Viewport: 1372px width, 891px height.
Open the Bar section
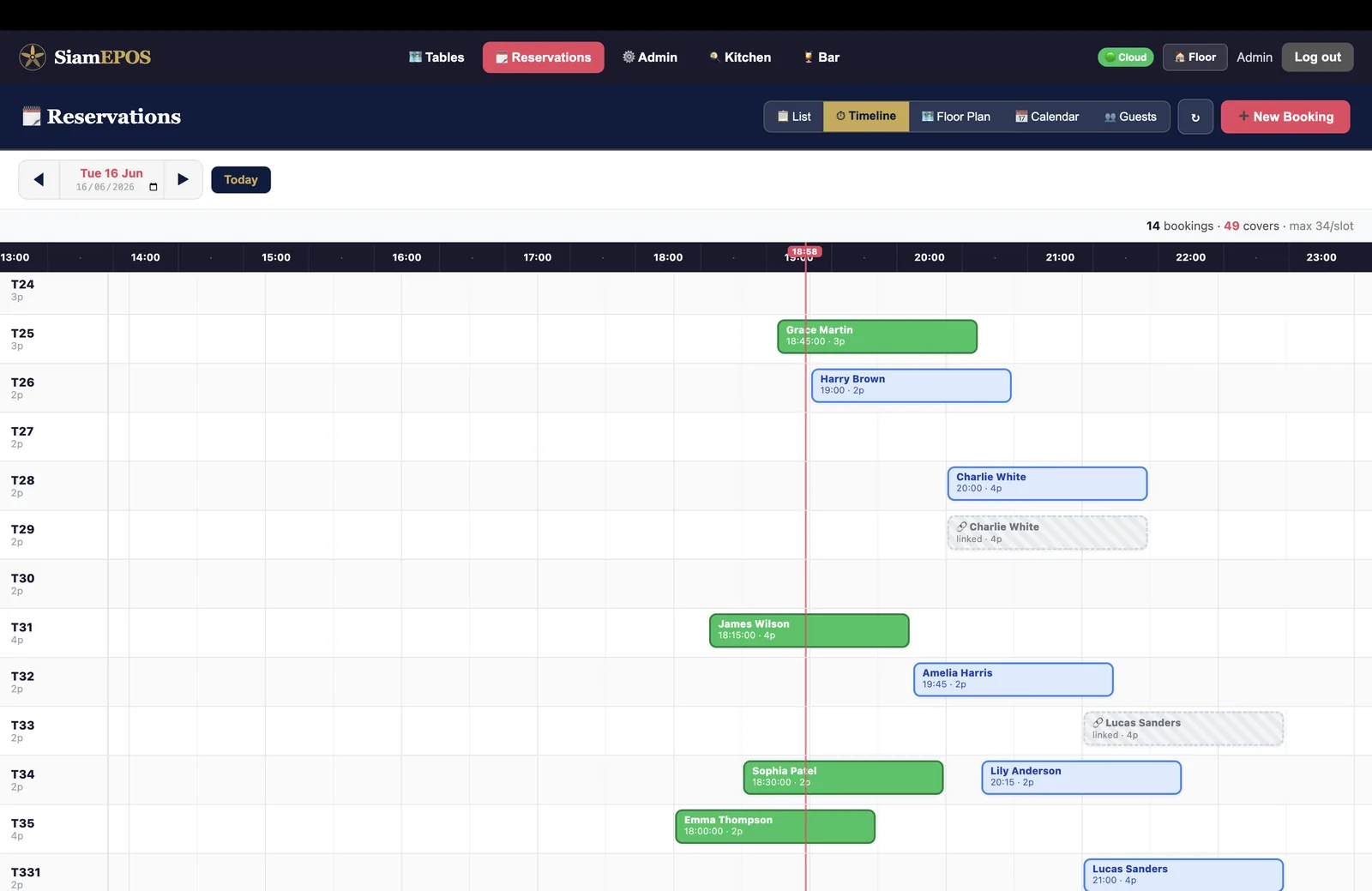tap(821, 57)
